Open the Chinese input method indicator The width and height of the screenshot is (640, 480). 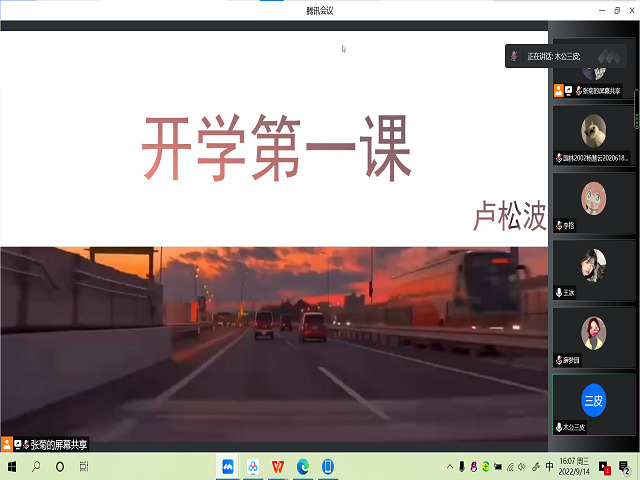549,466
